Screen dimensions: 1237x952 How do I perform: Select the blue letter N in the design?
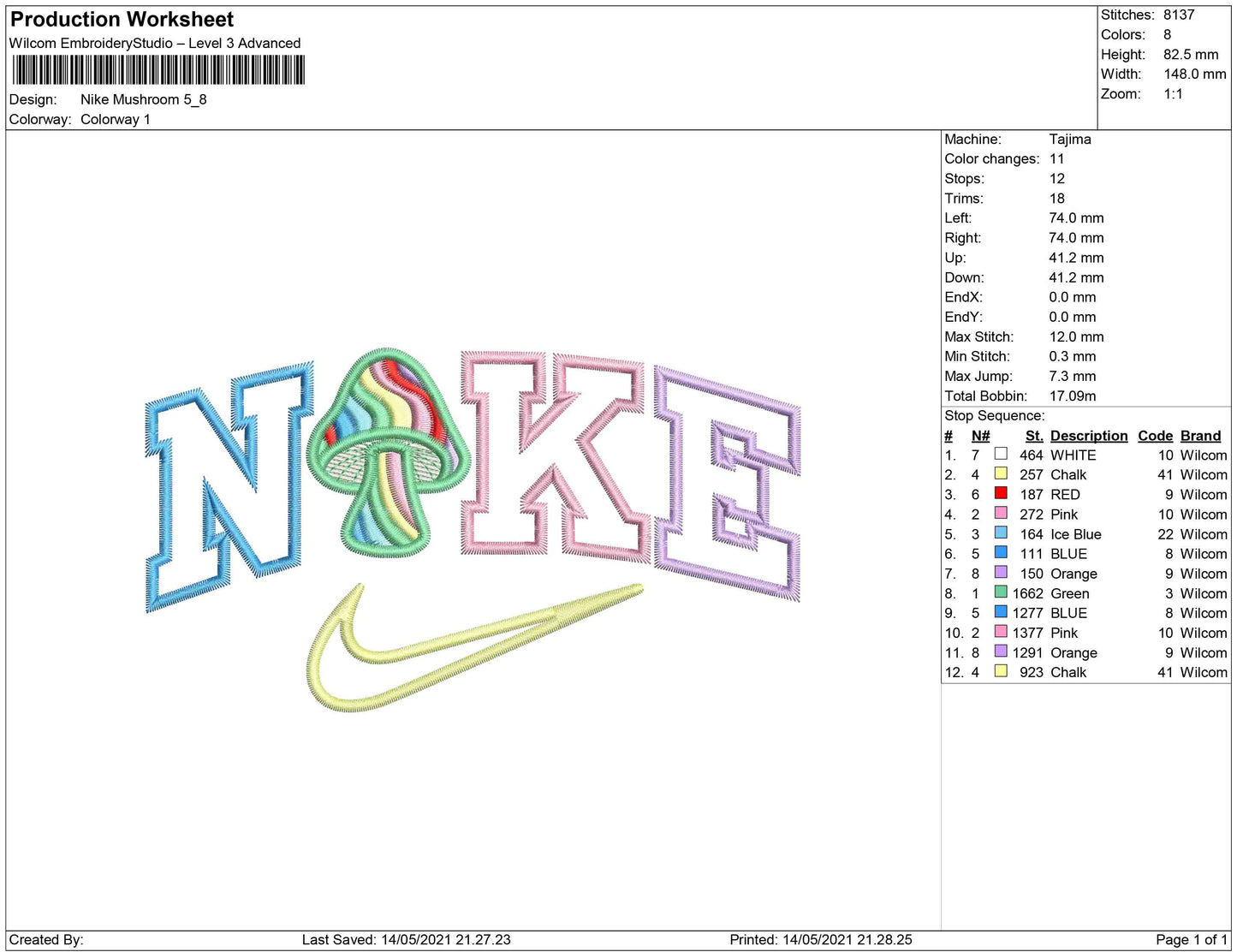(x=229, y=486)
